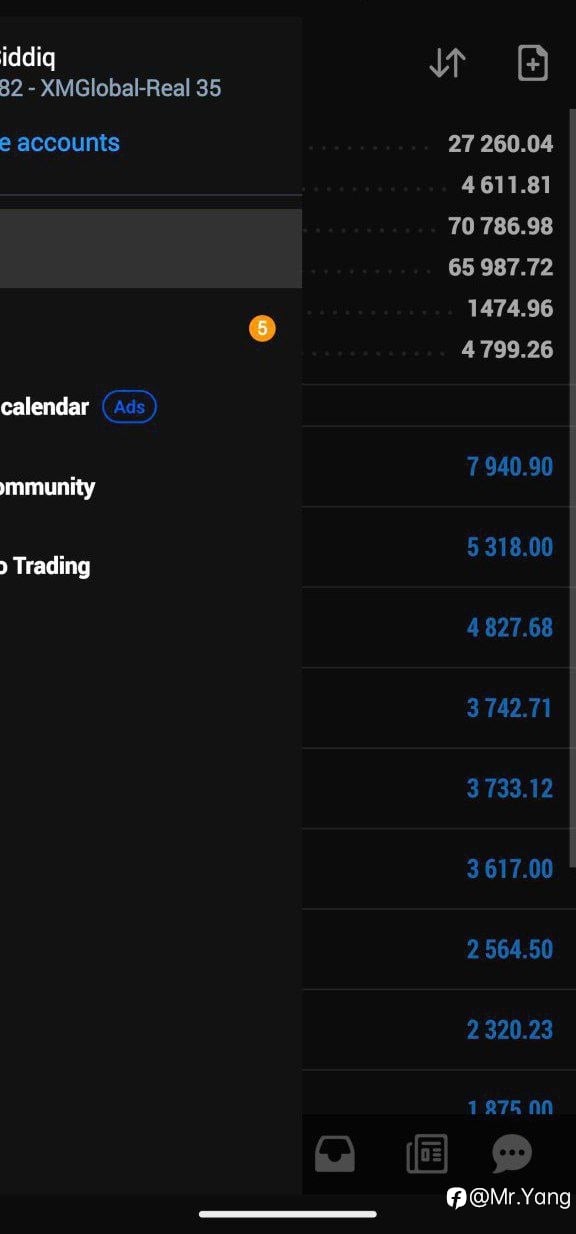
Task: Open the news feed icon
Action: click(x=427, y=1154)
